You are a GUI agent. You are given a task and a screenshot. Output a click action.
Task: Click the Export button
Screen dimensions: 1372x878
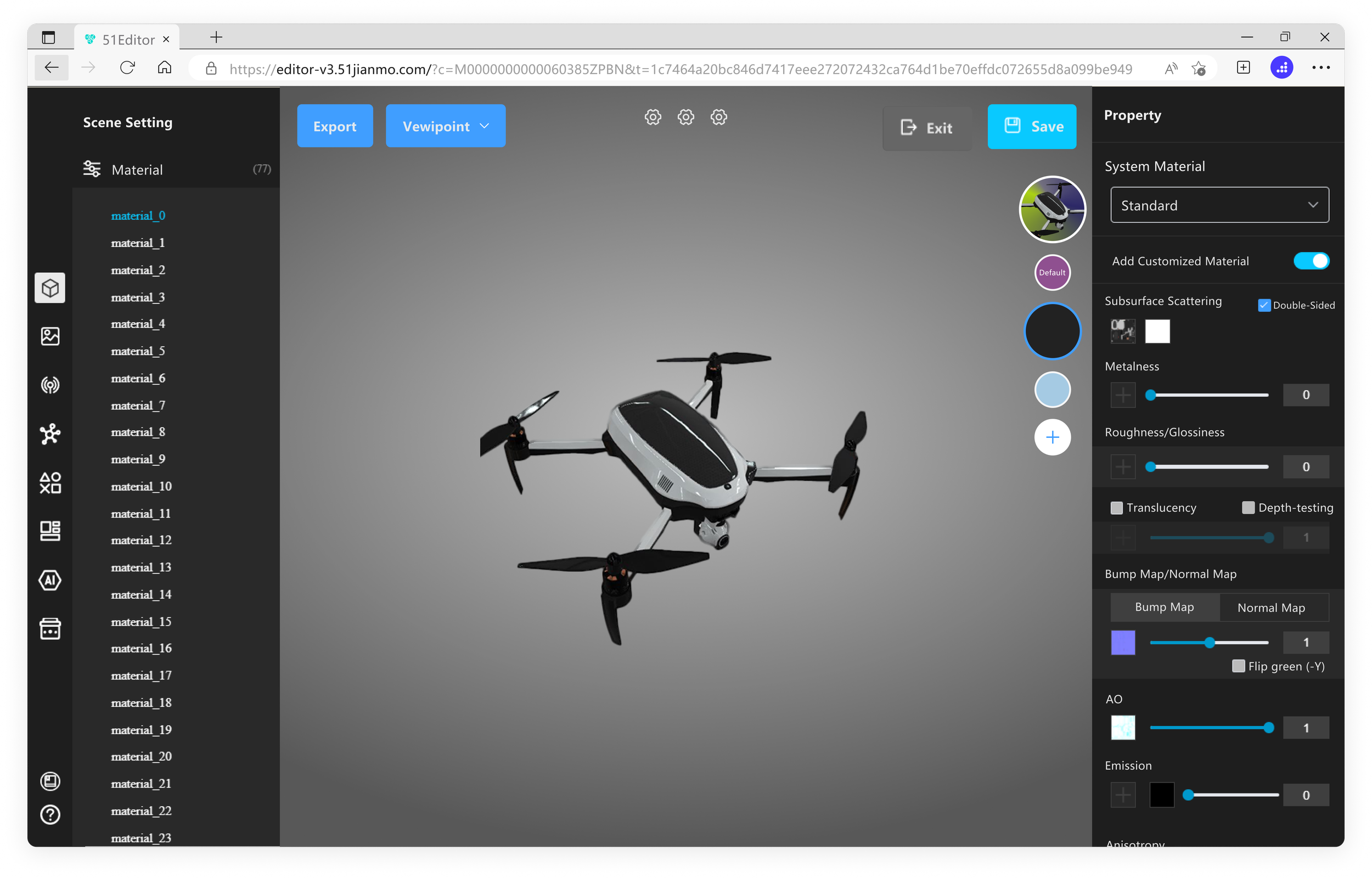tap(335, 126)
